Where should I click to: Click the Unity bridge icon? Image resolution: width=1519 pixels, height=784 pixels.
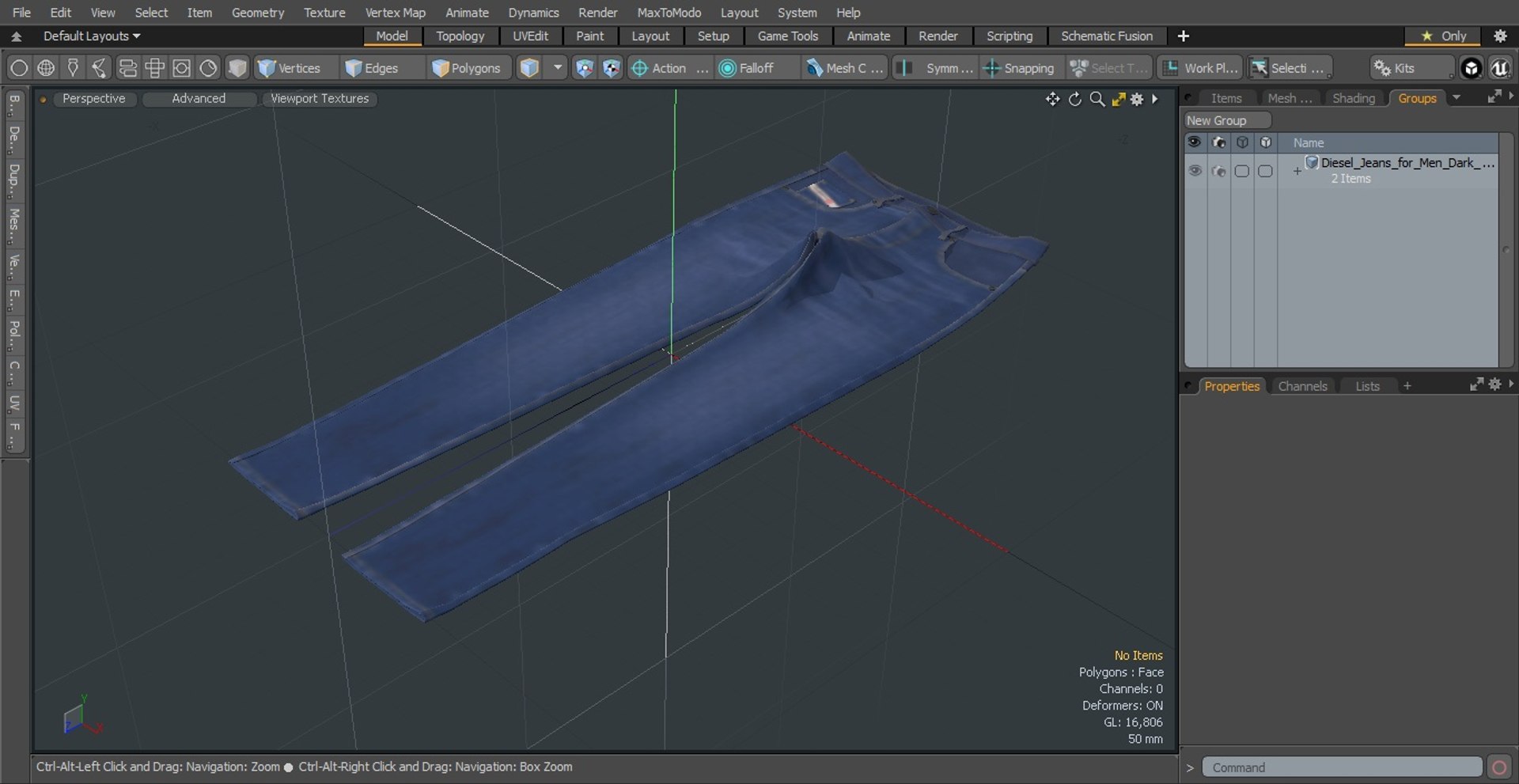point(1471,68)
